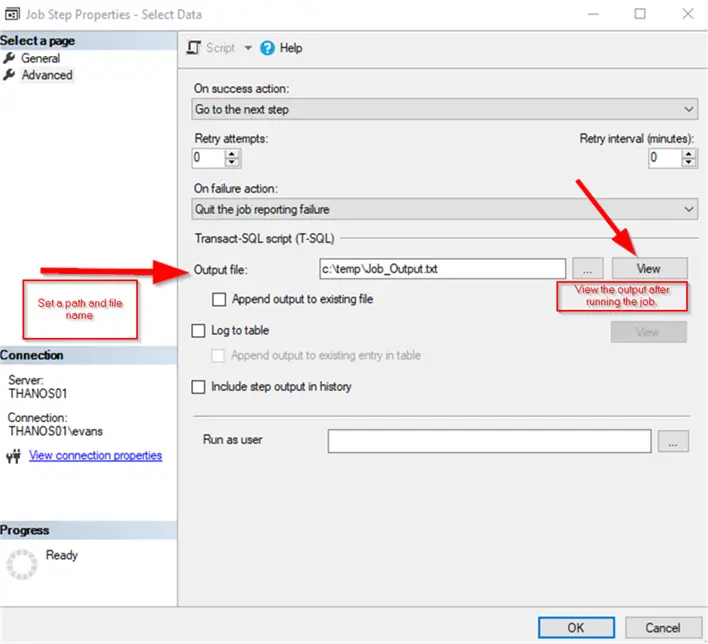Decrease Retry attempts with down arrow
708x644 pixels.
(x=232, y=162)
